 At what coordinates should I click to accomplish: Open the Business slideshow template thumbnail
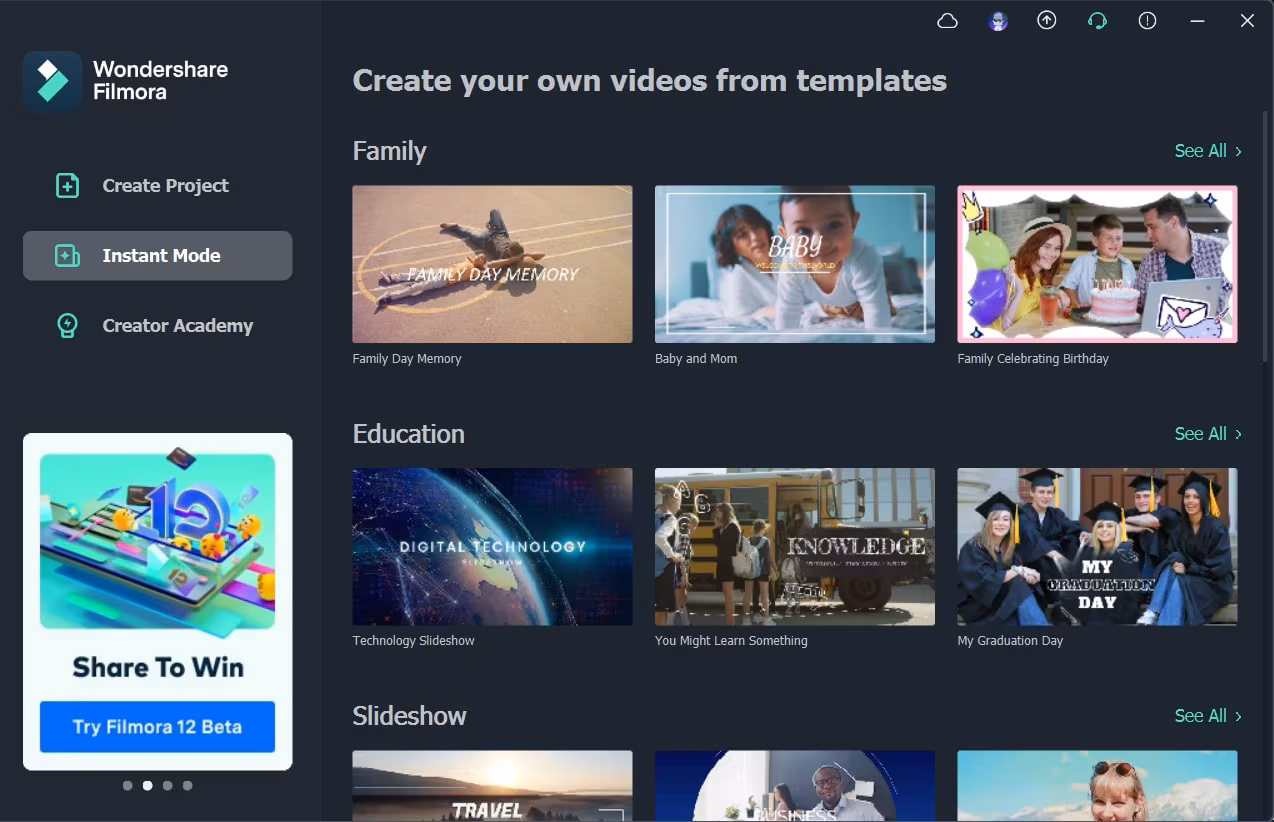[795, 786]
